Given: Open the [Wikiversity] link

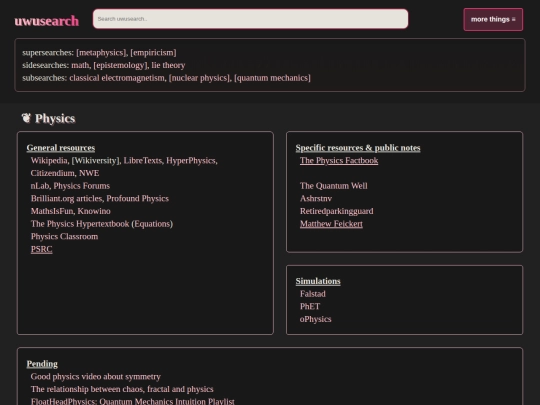Looking at the screenshot, I should (96, 160).
